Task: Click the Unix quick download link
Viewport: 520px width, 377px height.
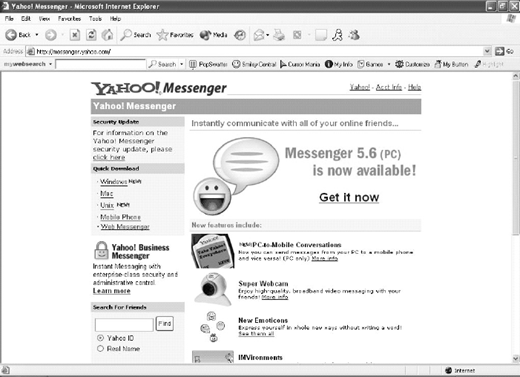Action: [x=107, y=205]
